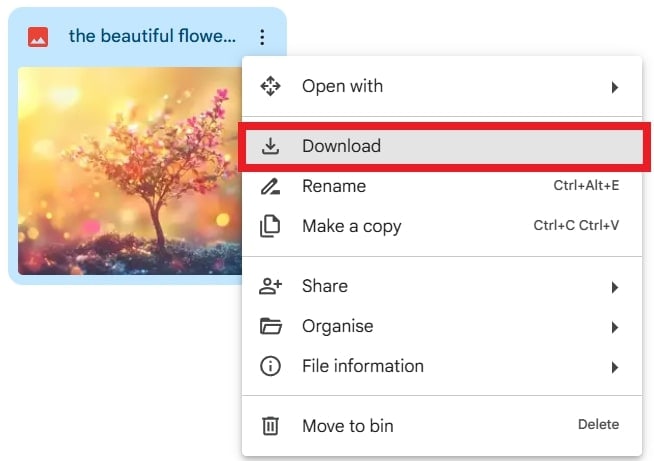Screen dimensions: 654x461
Task: Expand the Organise submenu arrow
Action: pos(615,327)
